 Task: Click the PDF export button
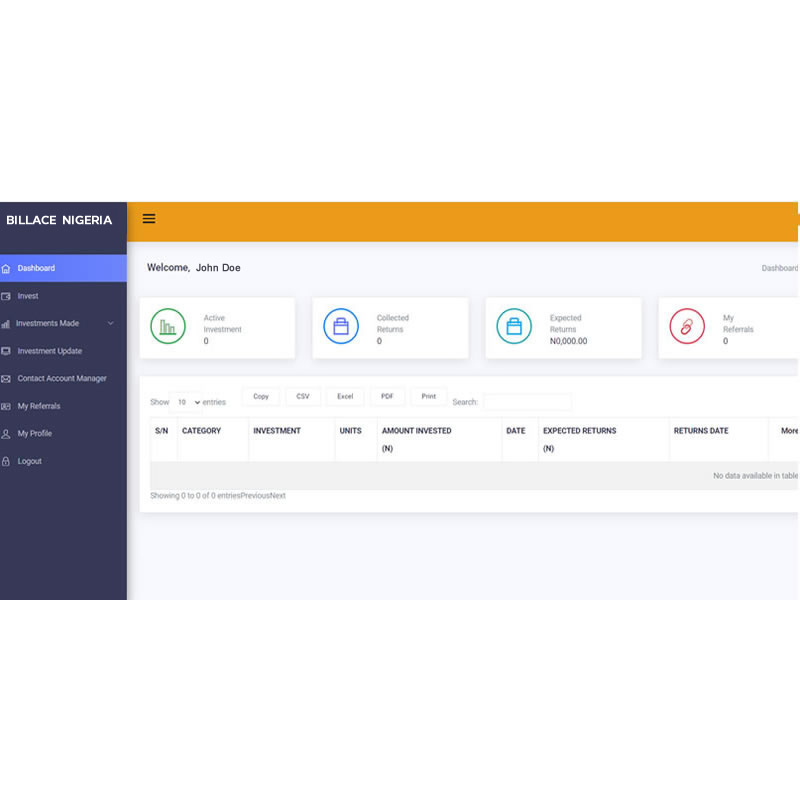tap(387, 396)
